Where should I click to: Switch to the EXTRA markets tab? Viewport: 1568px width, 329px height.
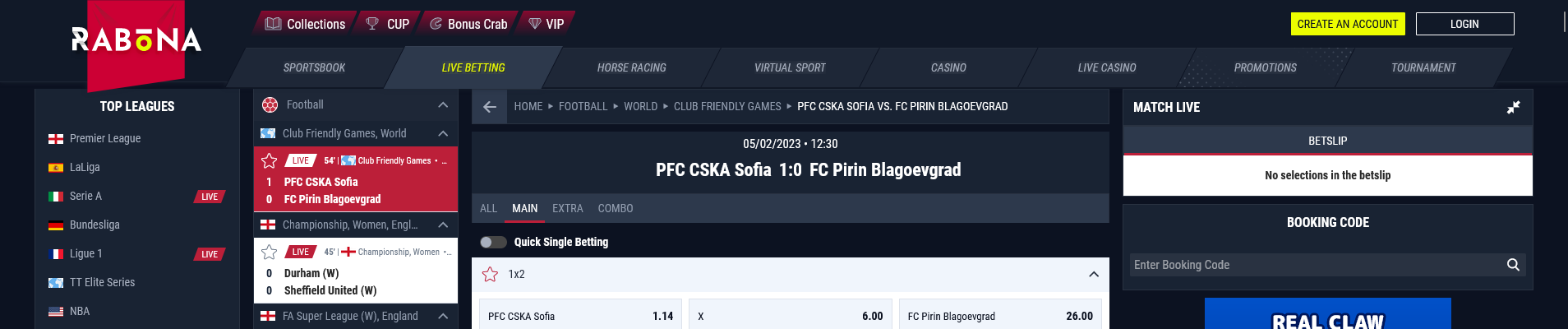tap(568, 209)
